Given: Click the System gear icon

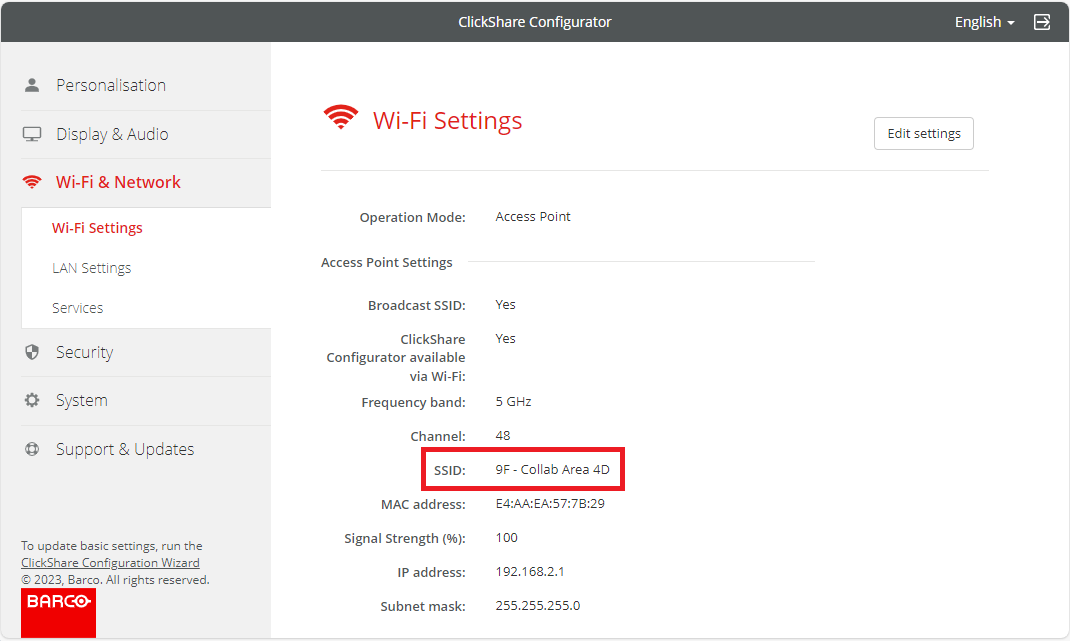Looking at the screenshot, I should click(x=31, y=400).
